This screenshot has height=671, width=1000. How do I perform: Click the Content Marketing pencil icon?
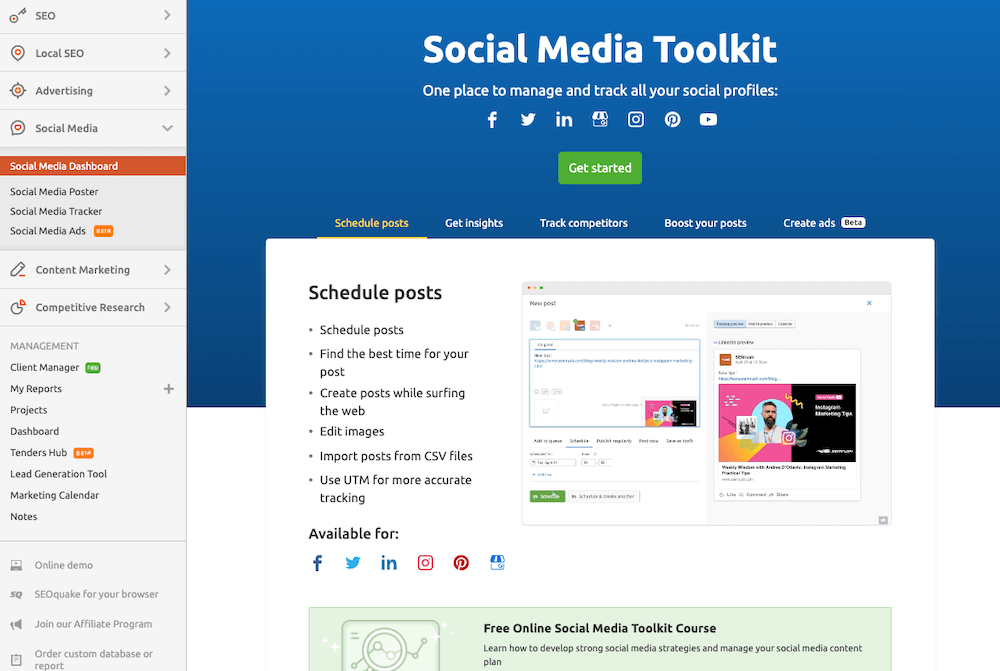coord(18,270)
